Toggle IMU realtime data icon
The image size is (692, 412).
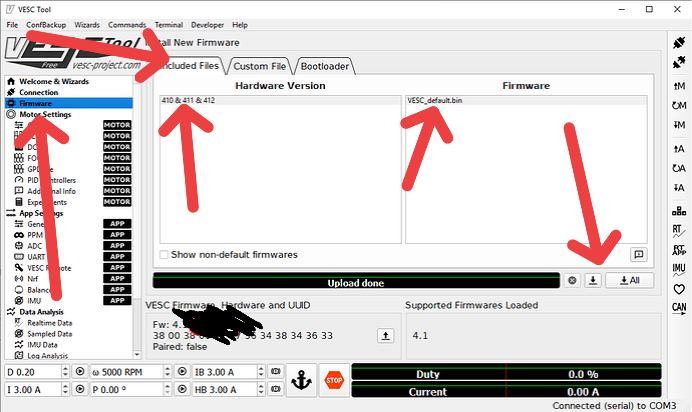679,269
